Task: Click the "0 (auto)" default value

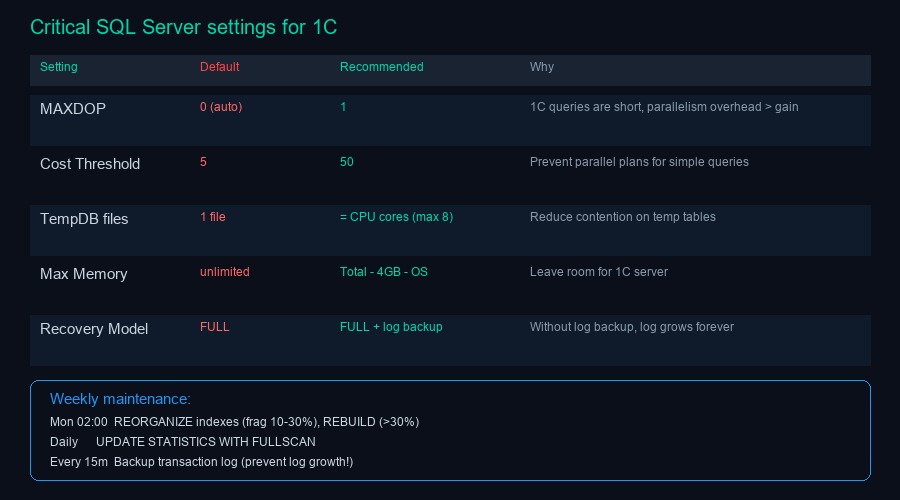Action: (221, 107)
